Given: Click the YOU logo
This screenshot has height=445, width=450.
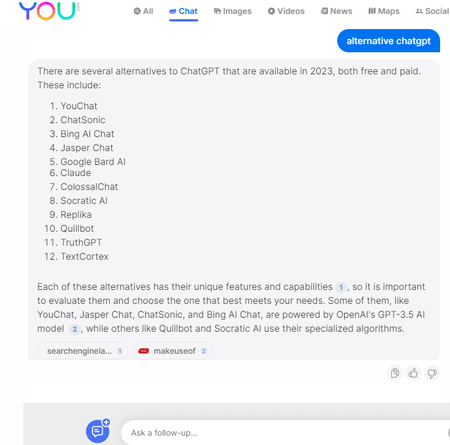Looking at the screenshot, I should click(49, 11).
